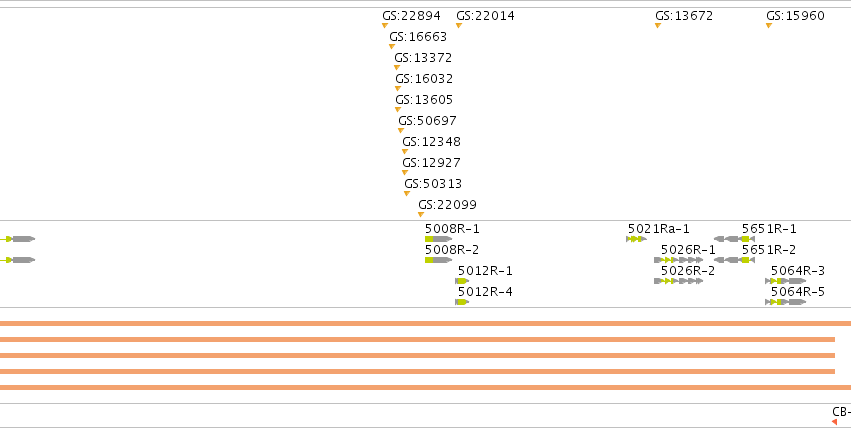Click the red CB- marker triangle
This screenshot has height=428, width=851.
point(835,422)
